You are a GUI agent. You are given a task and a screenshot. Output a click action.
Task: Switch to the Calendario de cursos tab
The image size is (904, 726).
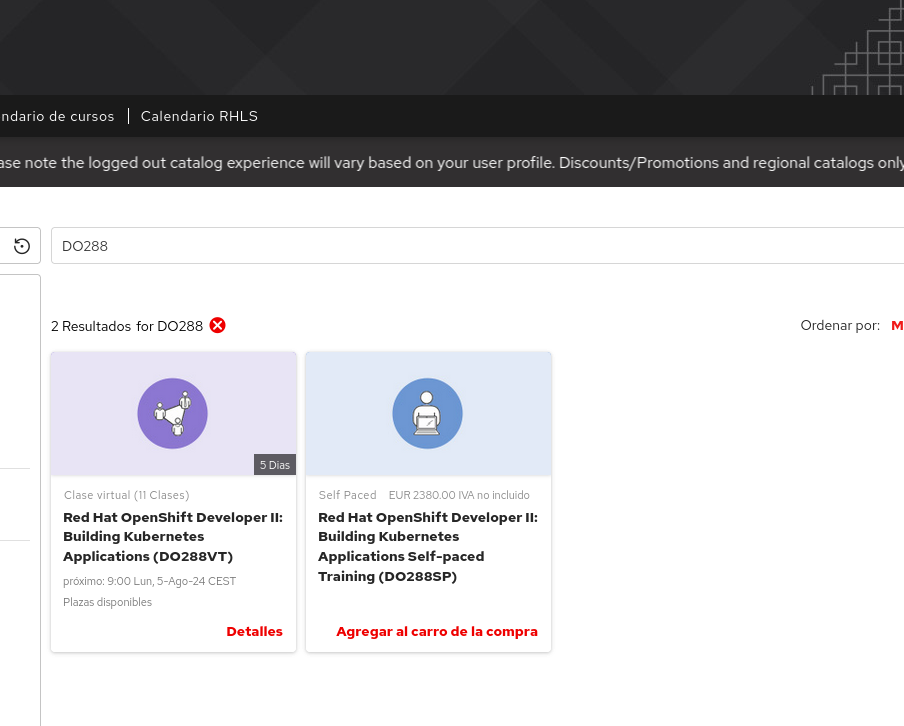point(57,116)
